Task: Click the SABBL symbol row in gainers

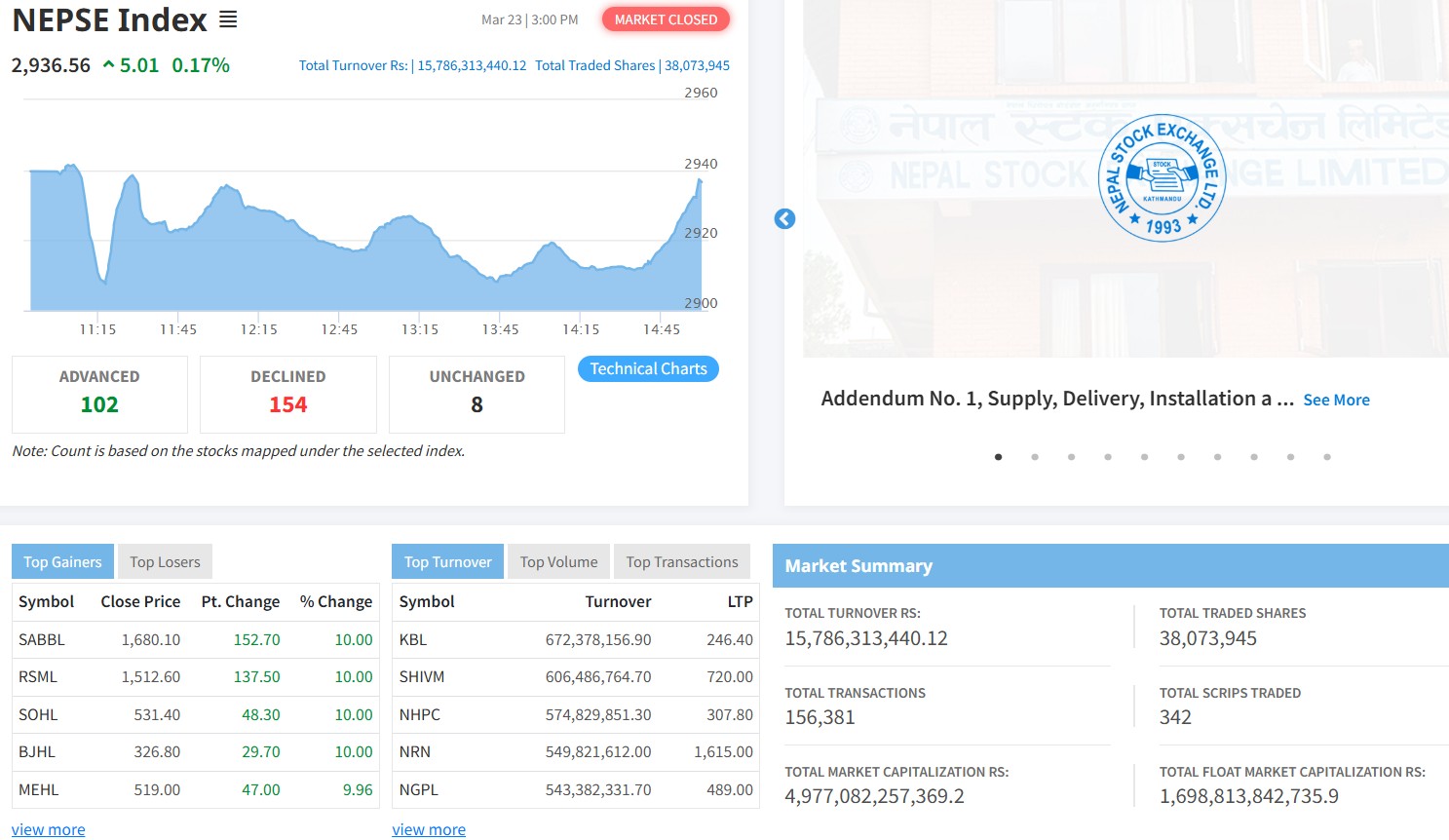Action: click(42, 640)
